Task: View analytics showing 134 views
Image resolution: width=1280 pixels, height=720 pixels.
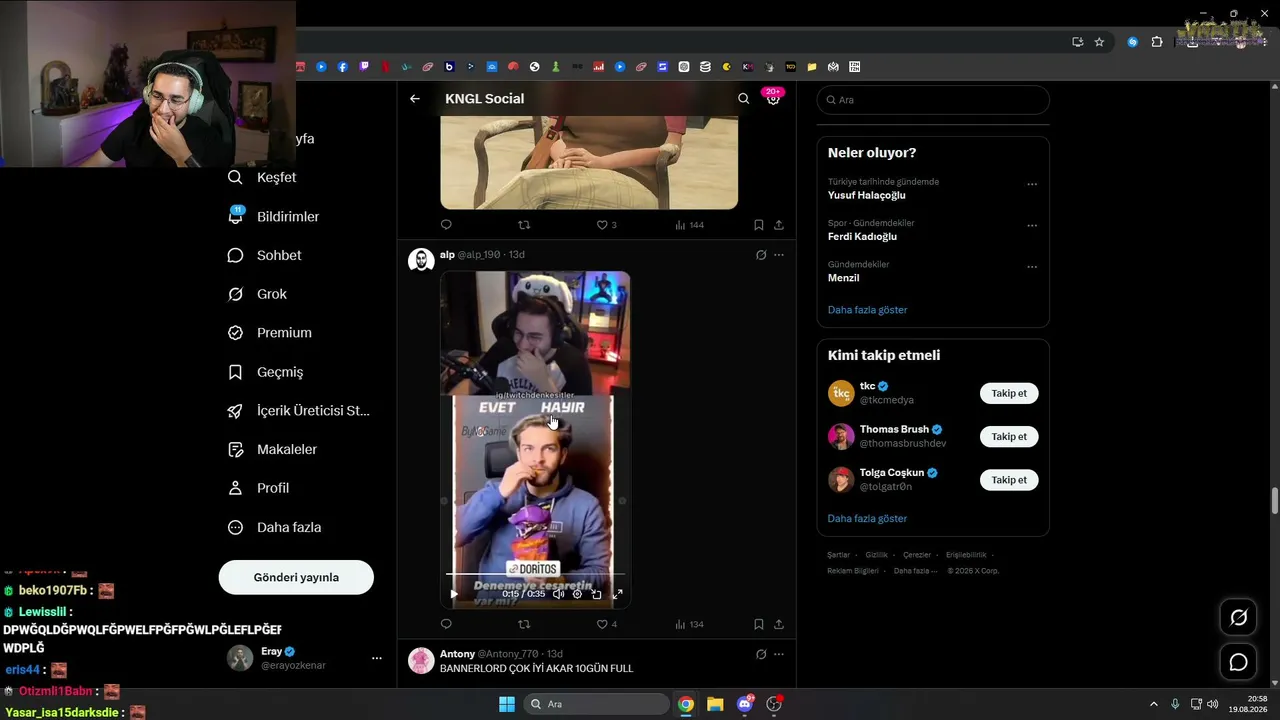Action: click(x=690, y=624)
